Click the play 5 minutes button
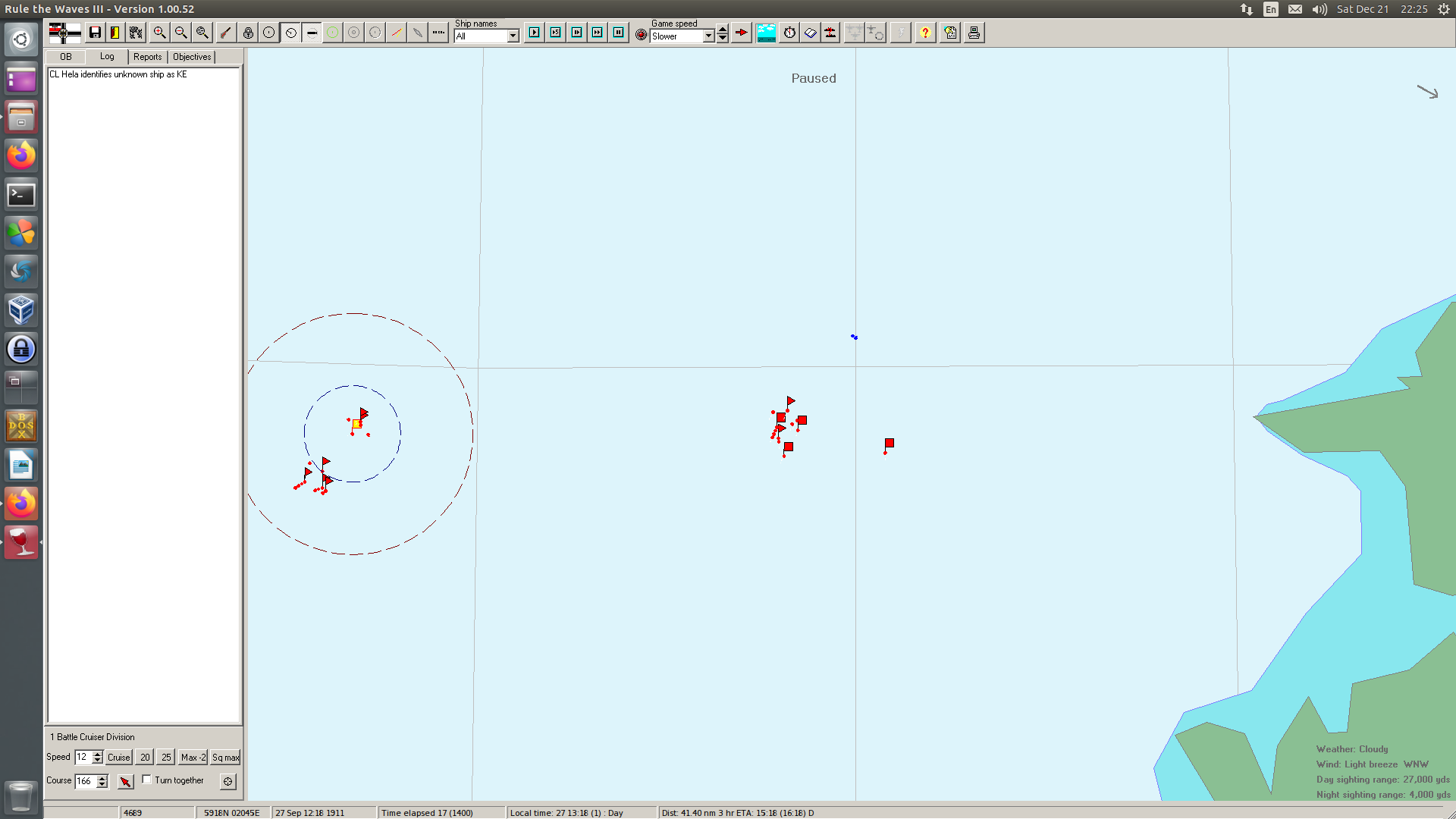 [556, 33]
